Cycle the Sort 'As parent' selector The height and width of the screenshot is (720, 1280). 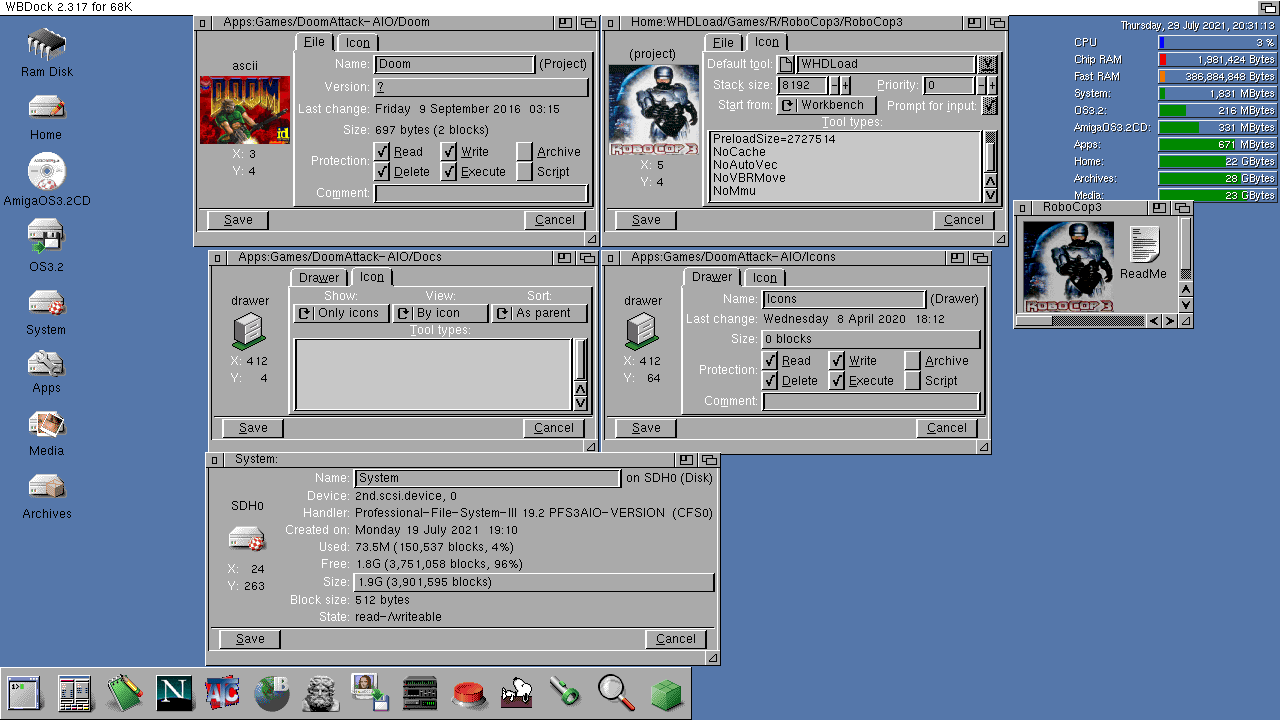pos(539,313)
